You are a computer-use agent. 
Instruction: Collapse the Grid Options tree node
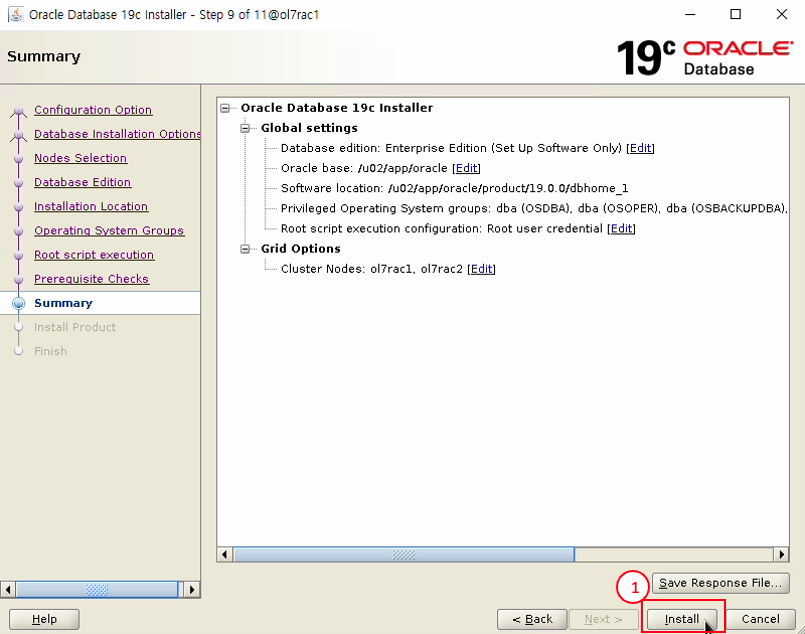tap(246, 249)
